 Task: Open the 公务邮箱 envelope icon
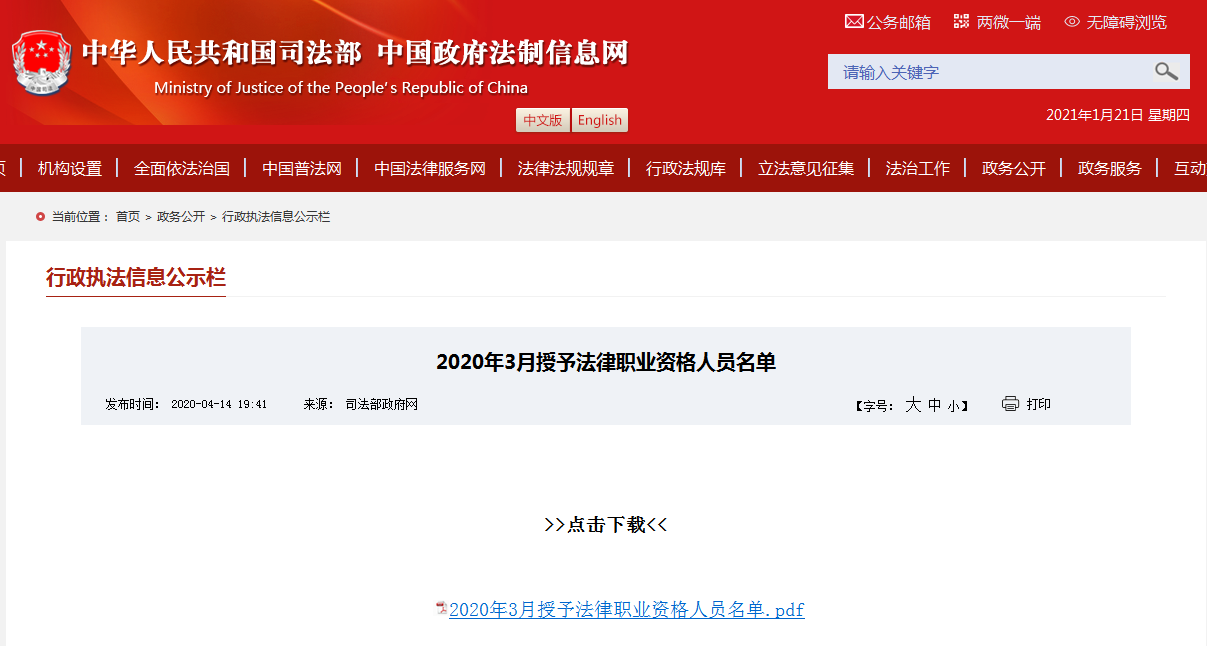(x=854, y=21)
